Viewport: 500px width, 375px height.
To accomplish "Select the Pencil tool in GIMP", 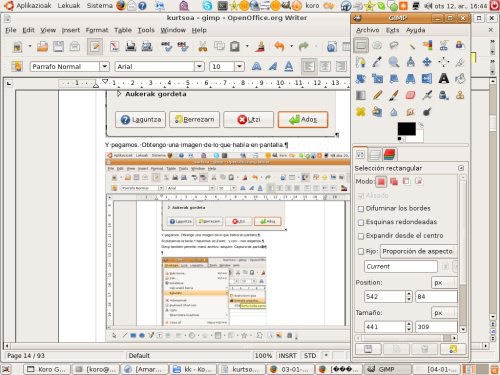I will [377, 95].
